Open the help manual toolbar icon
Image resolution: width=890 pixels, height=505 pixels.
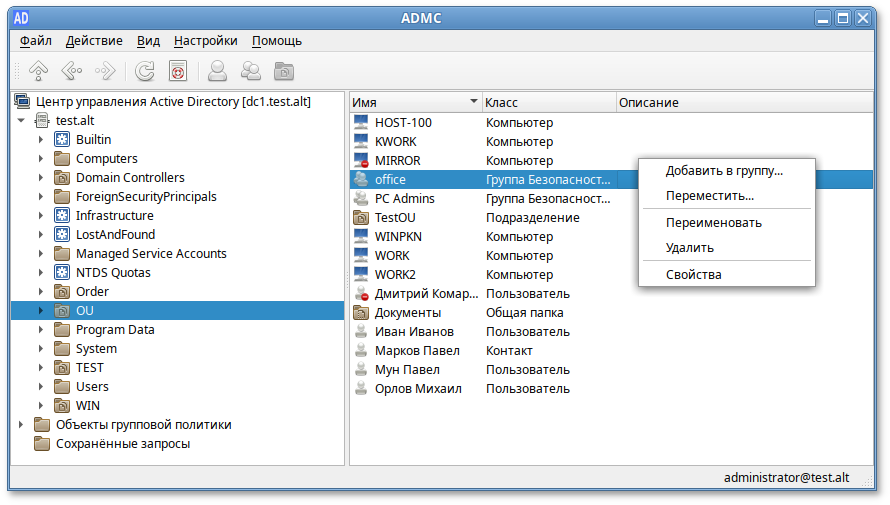(178, 71)
